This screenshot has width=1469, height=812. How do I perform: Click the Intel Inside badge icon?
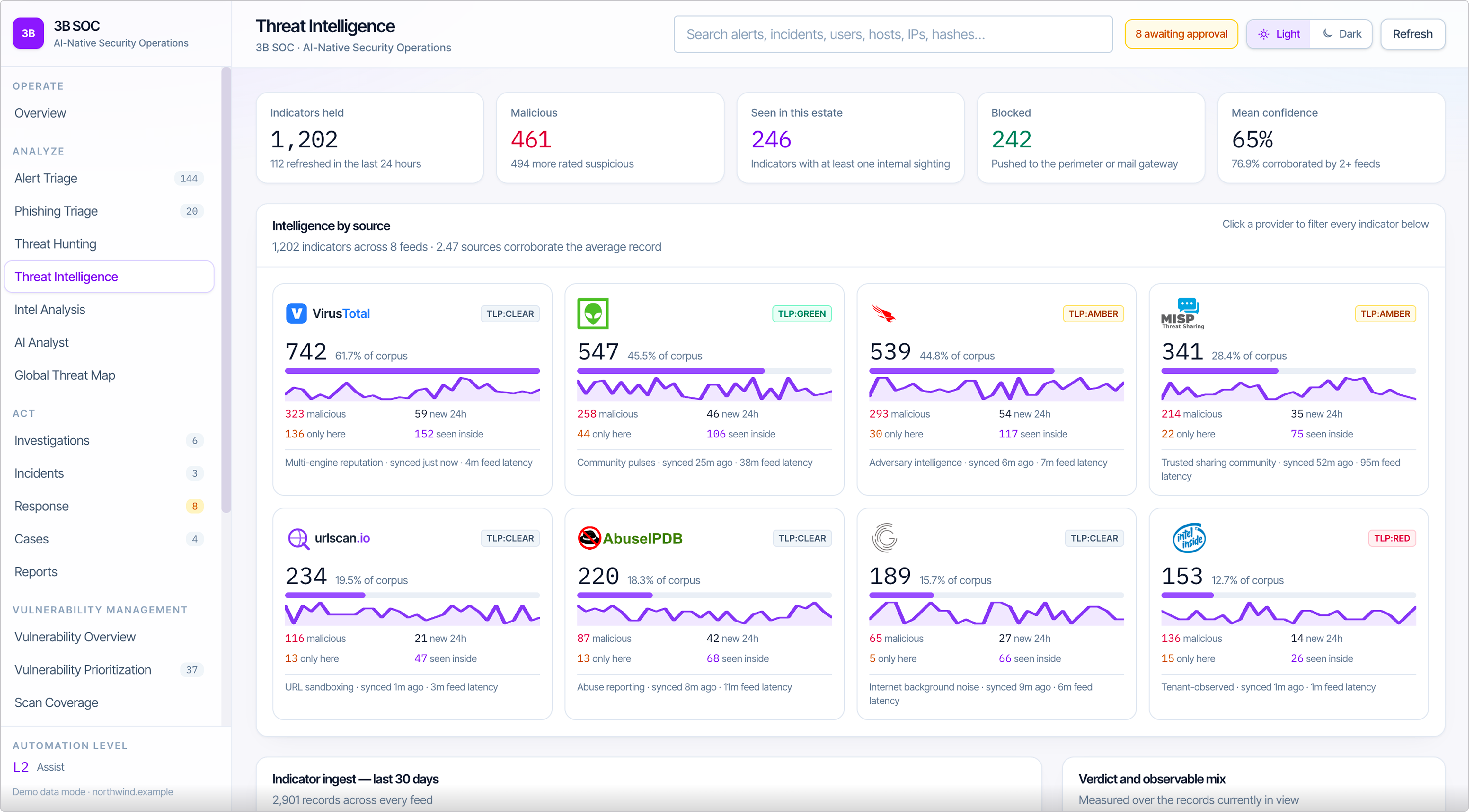(x=1189, y=538)
